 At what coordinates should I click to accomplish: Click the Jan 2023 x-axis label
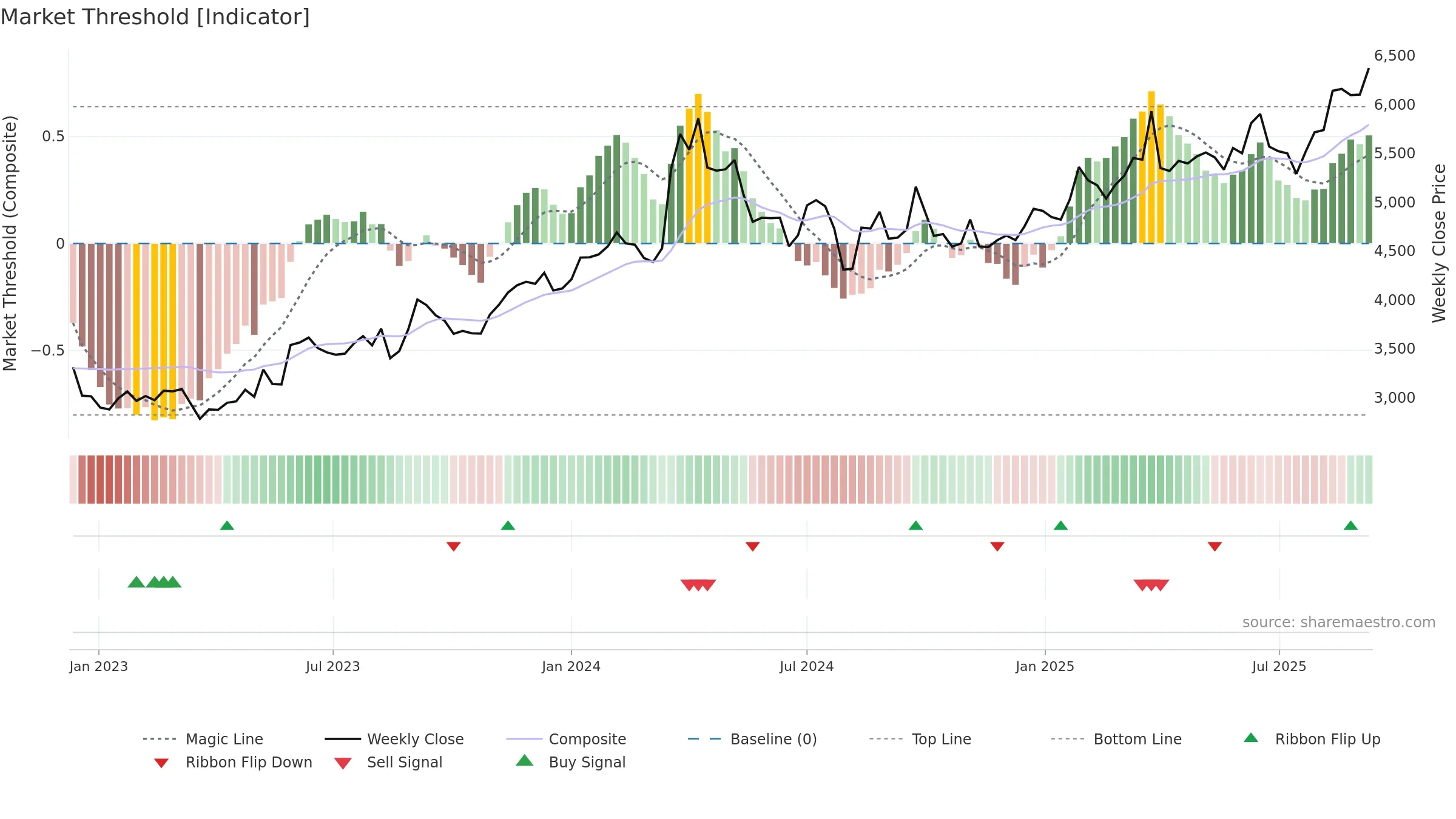click(x=98, y=666)
